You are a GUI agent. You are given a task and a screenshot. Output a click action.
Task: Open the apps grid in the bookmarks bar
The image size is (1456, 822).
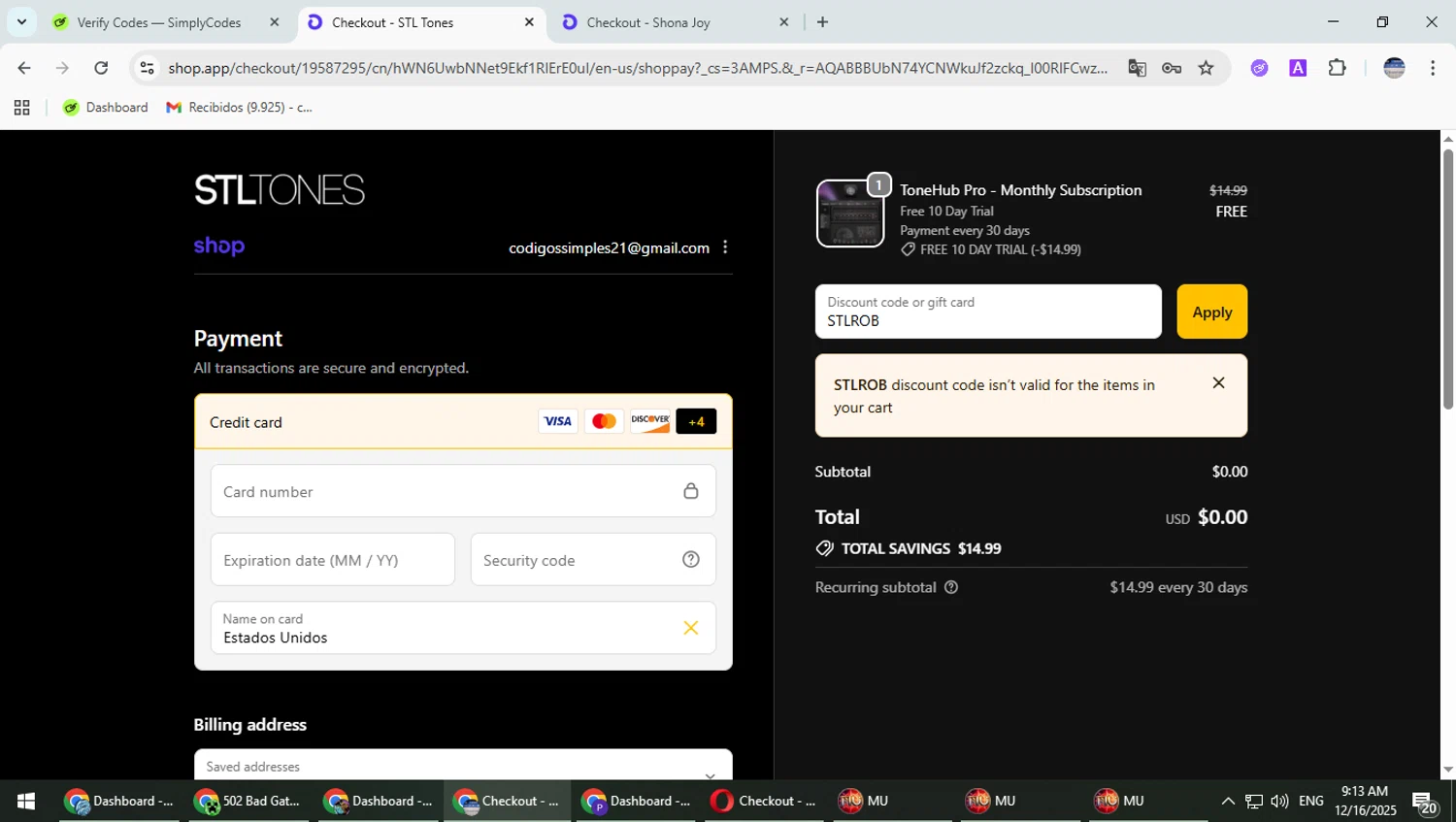(21, 108)
